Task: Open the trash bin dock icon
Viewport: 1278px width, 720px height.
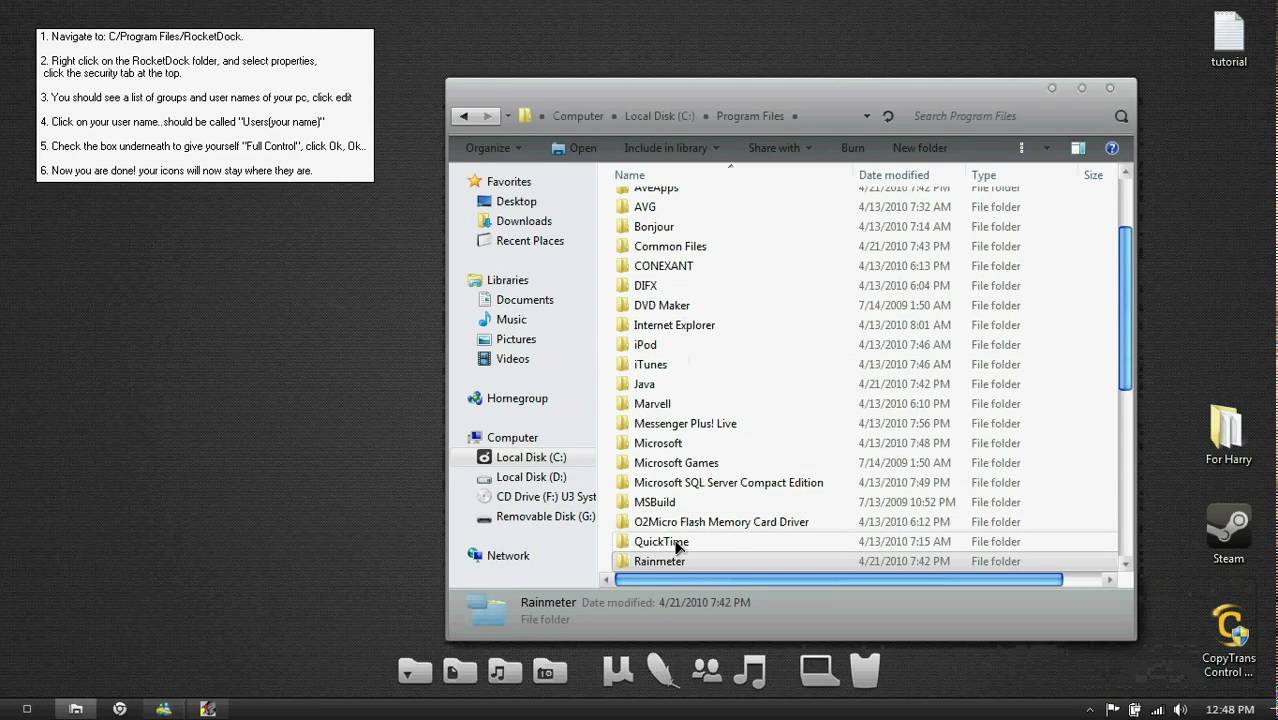Action: pos(865,671)
